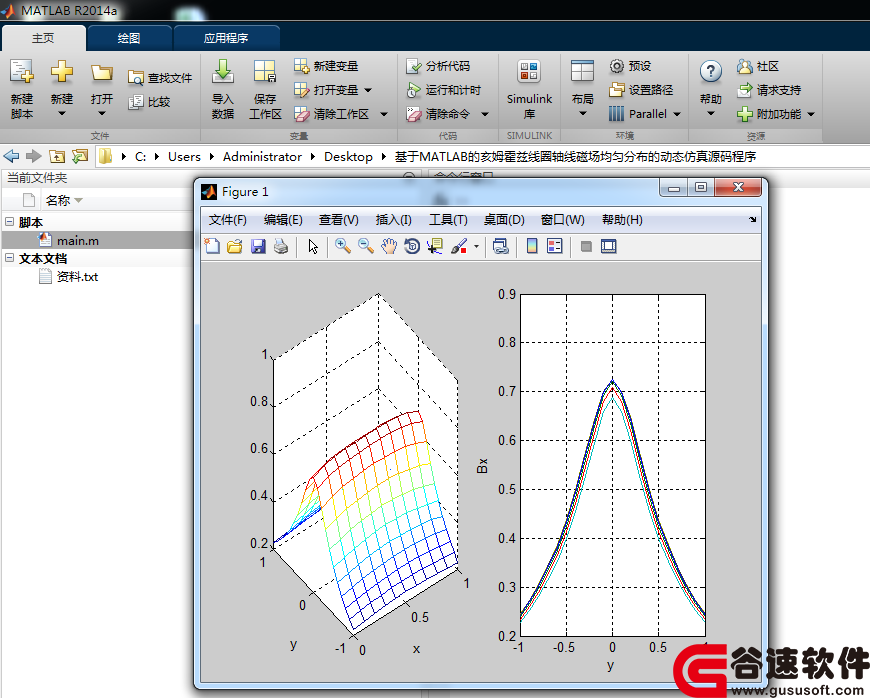Open the 清除工作区 dropdown arrow

tap(384, 114)
